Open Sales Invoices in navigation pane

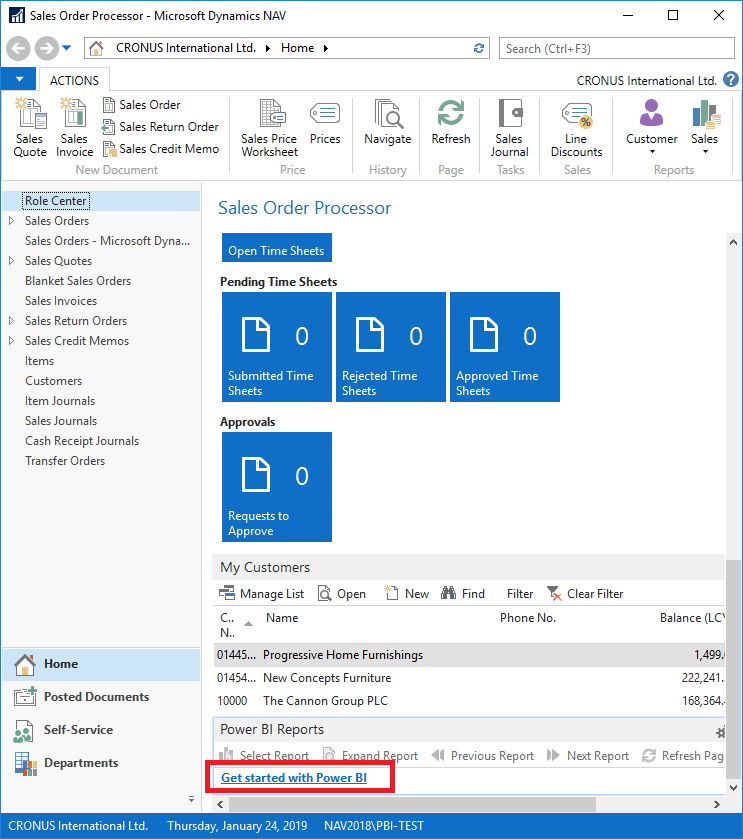(x=60, y=301)
